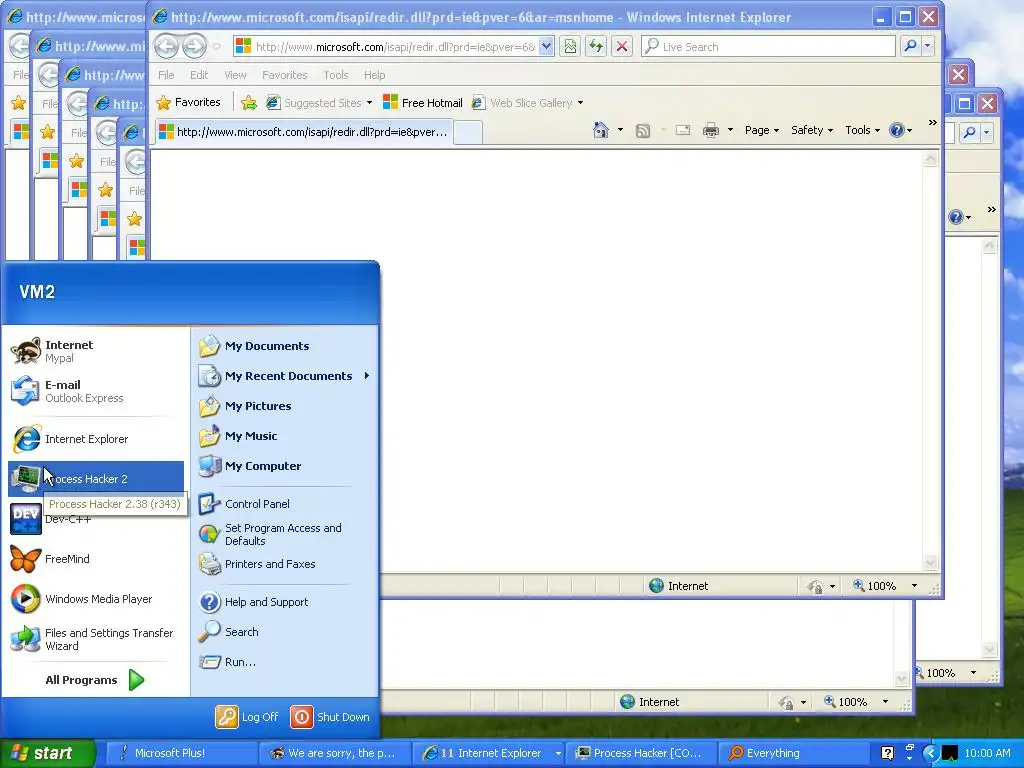Click the Shut Down button

click(330, 717)
